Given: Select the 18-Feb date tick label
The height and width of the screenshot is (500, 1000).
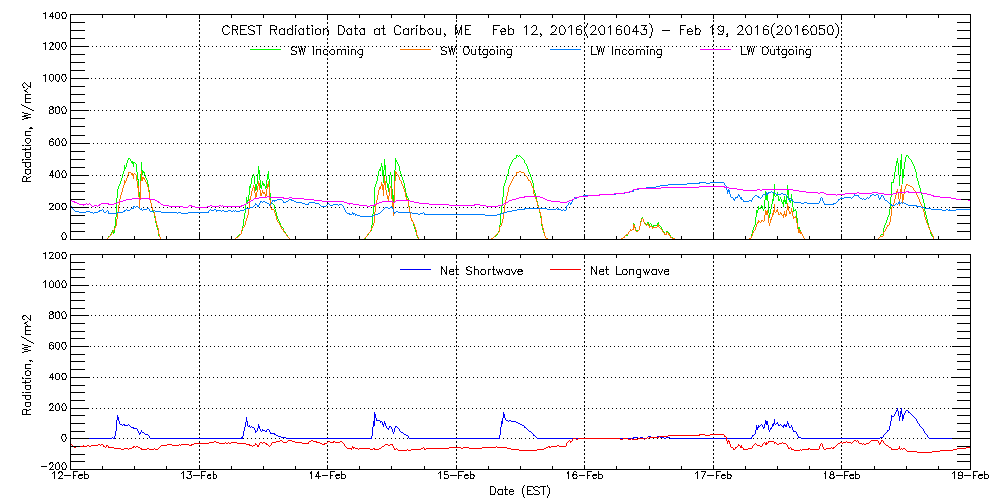Looking at the screenshot, I should click(x=841, y=477).
